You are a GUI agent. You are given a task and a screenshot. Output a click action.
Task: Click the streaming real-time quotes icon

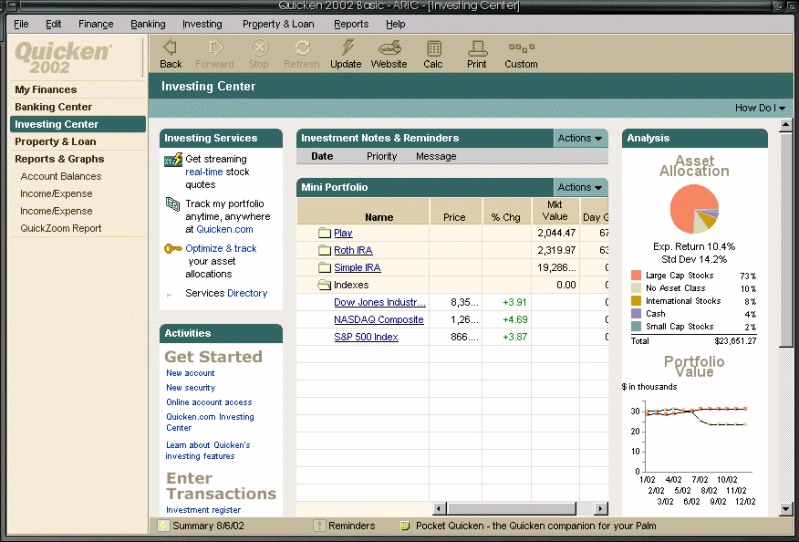click(173, 160)
